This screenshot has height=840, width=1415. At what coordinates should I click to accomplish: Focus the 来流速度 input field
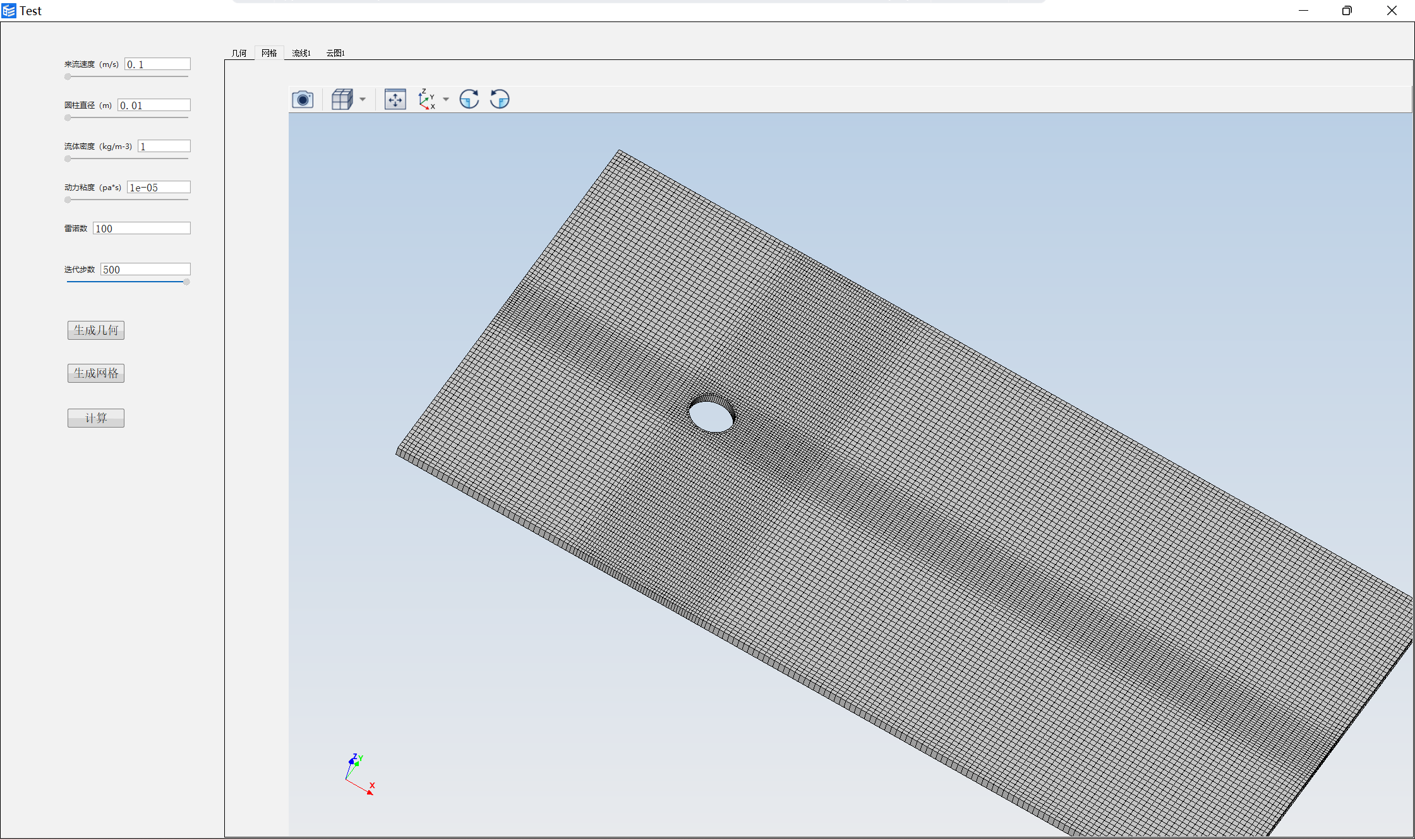point(158,64)
